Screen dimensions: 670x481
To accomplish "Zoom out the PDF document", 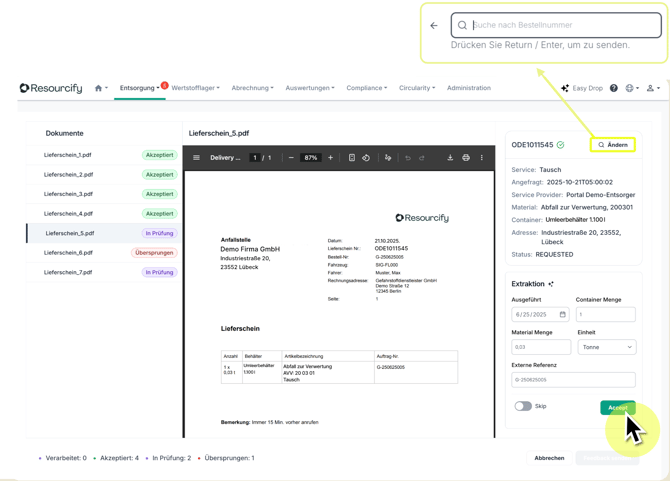I will 291,158.
